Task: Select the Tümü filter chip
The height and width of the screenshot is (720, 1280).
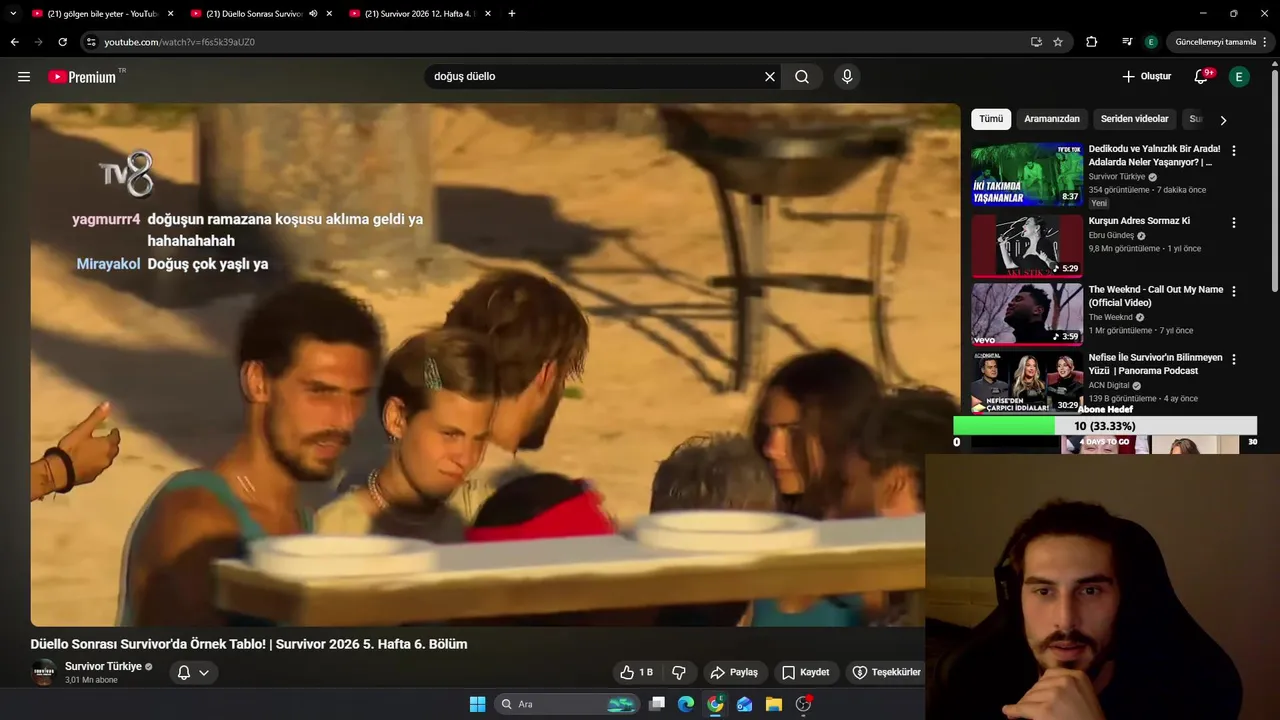Action: (x=991, y=119)
